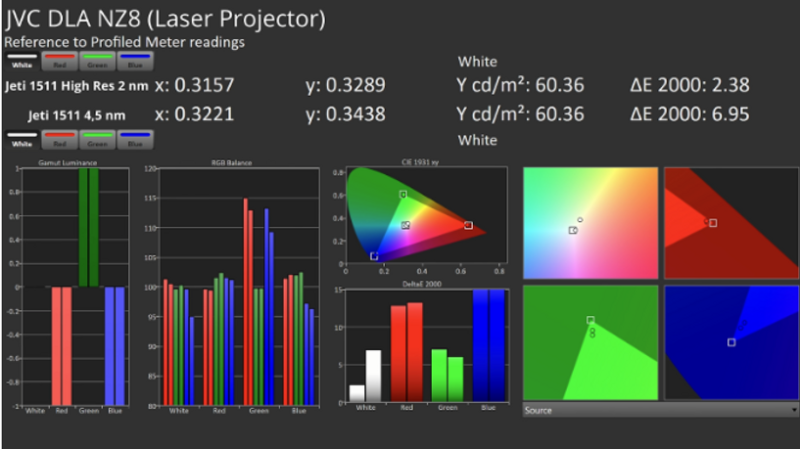Click the CIE 1931 xy chart title
800x449 pixels.
(x=420, y=162)
